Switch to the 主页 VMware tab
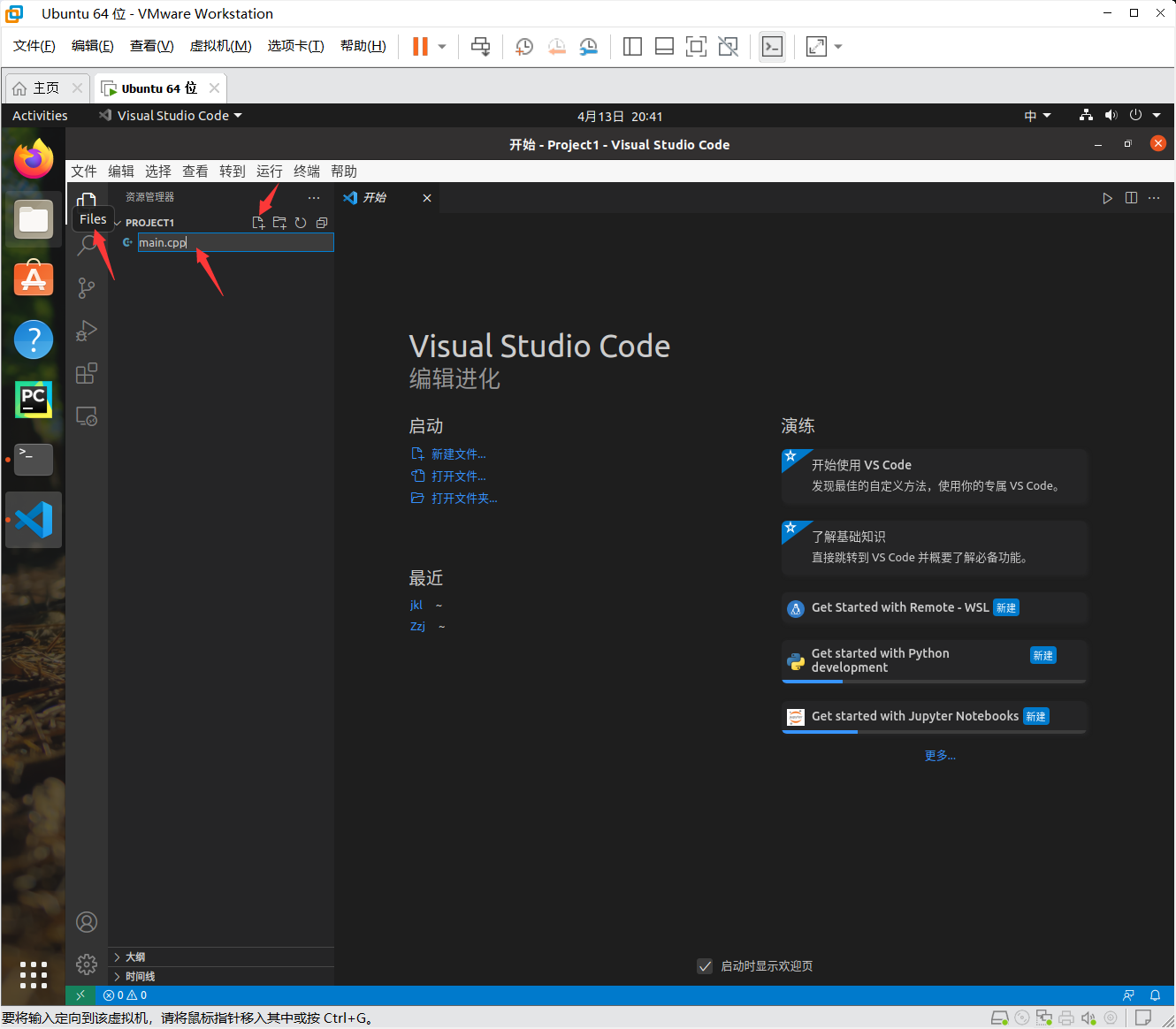 (x=47, y=88)
